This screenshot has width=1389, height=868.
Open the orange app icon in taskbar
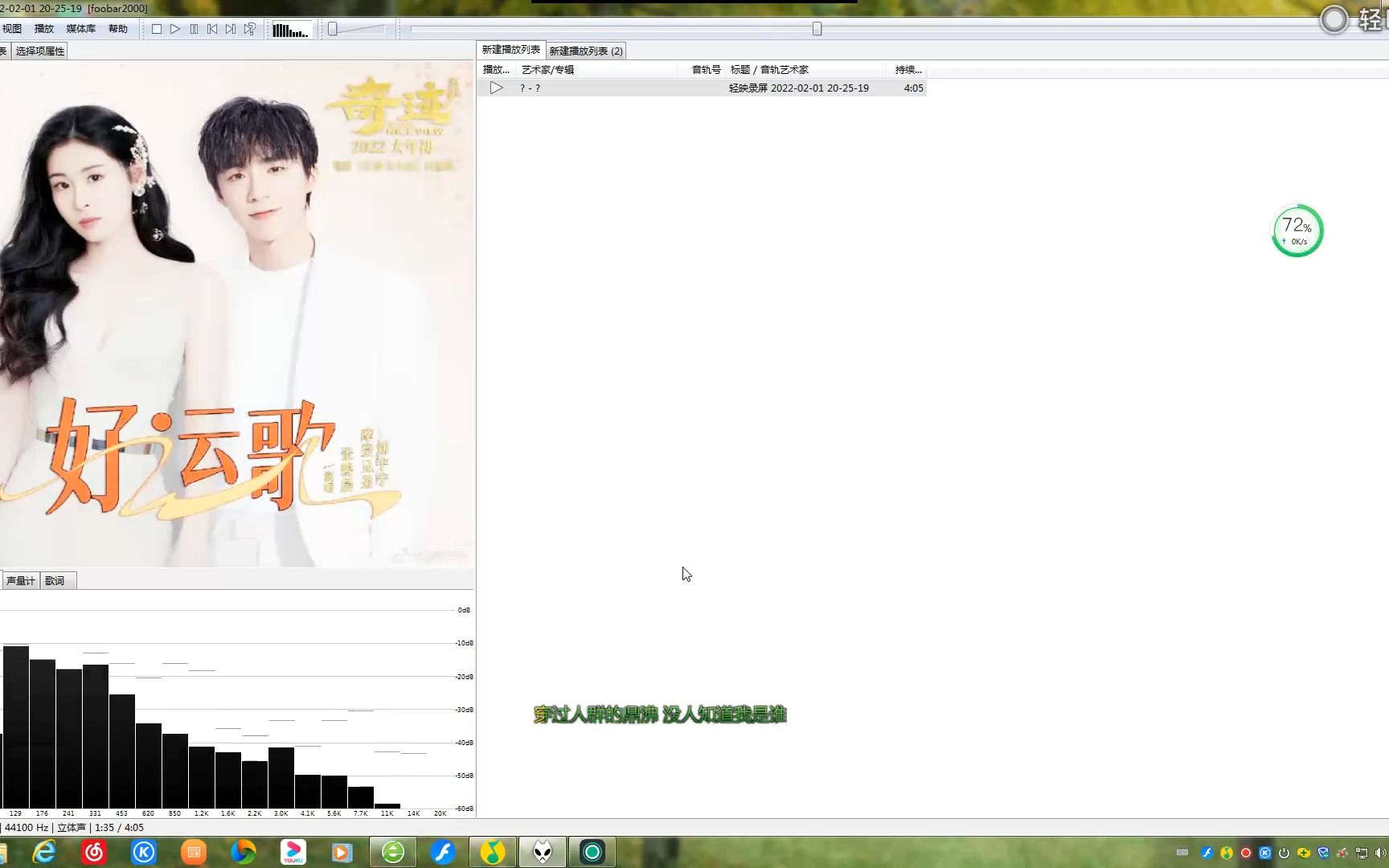194,852
